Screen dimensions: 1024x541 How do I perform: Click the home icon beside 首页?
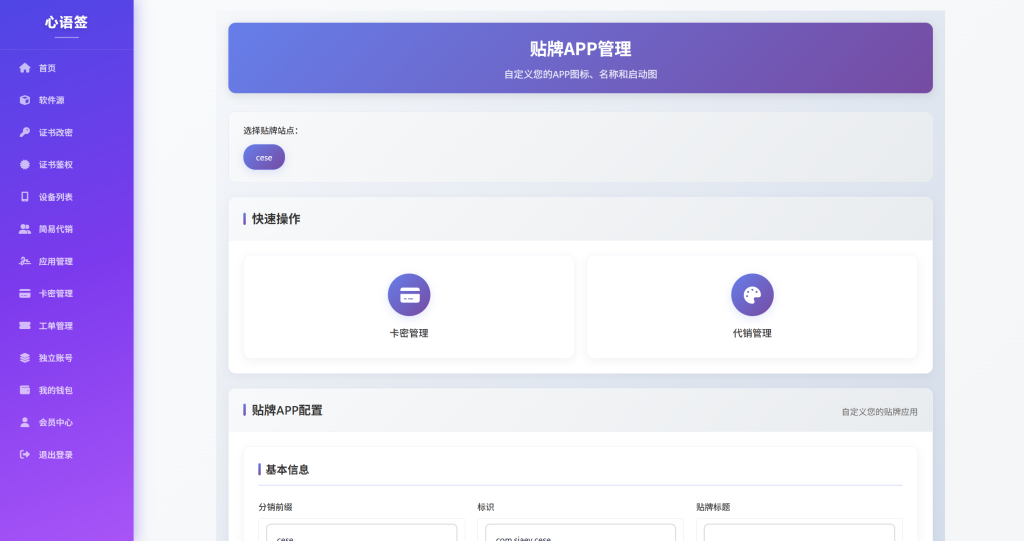tap(25, 68)
